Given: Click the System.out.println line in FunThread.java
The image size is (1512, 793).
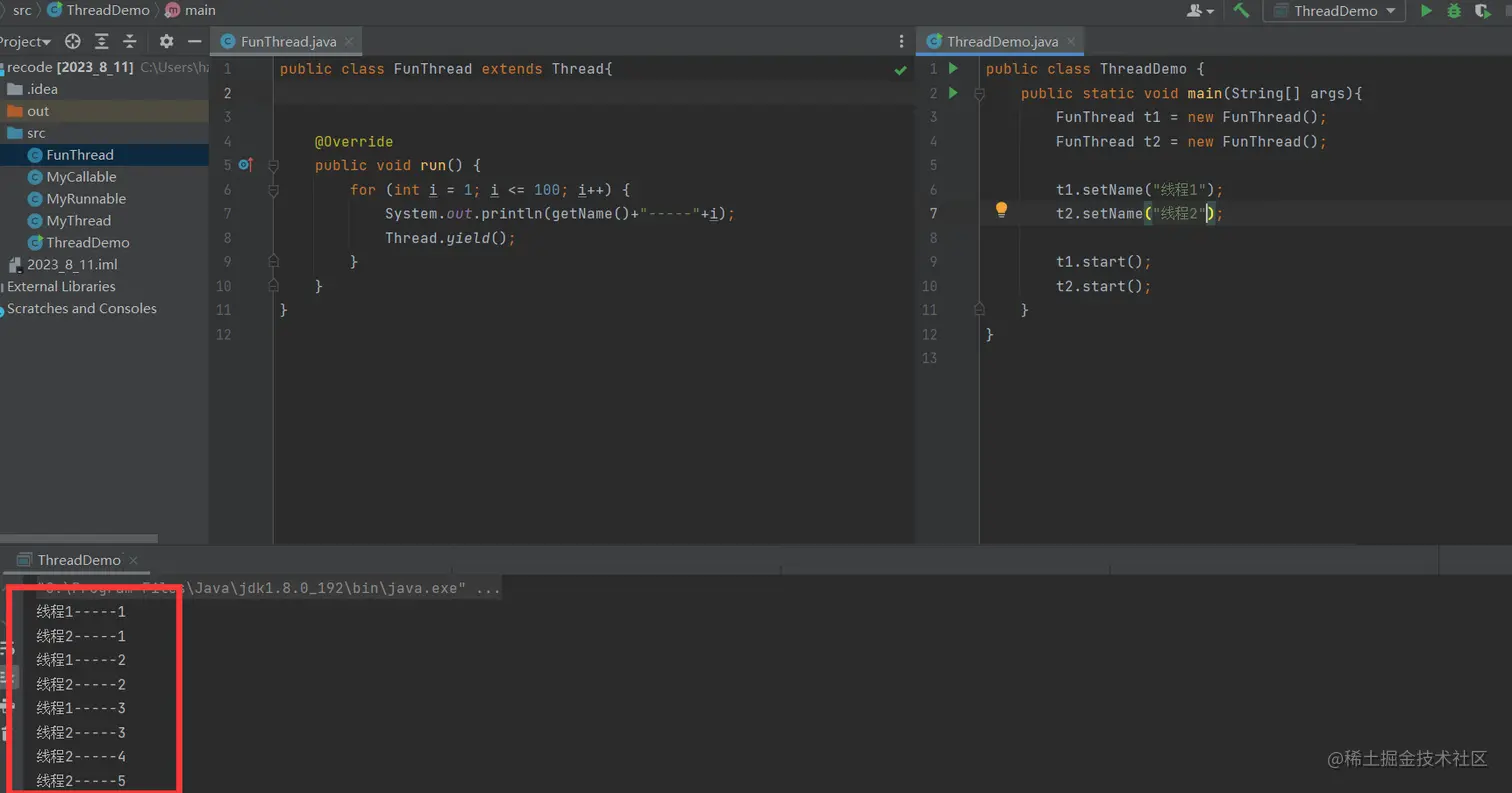Looking at the screenshot, I should pos(560,214).
